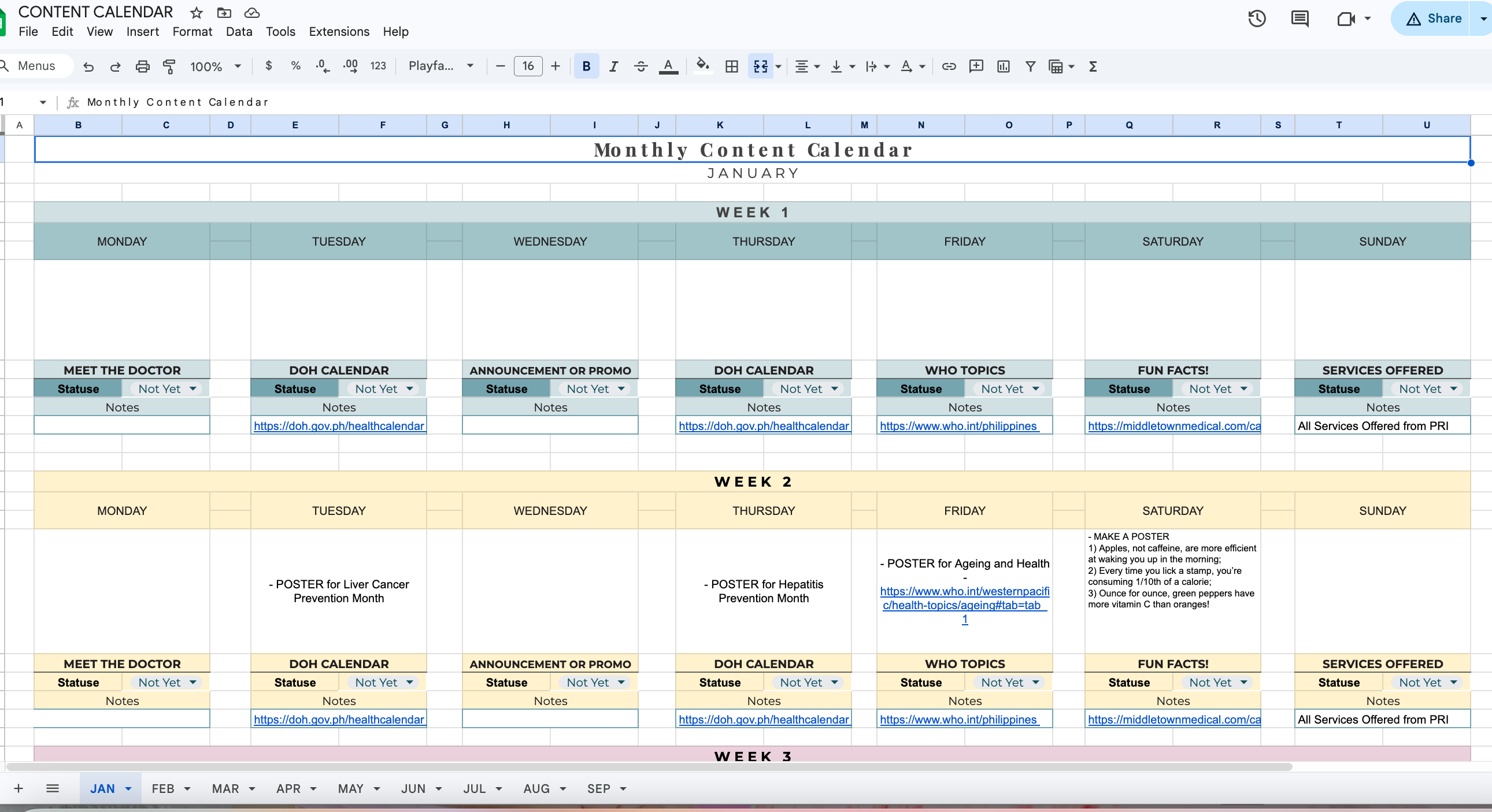Click the Undo icon
This screenshot has height=812, width=1492.
coord(88,66)
